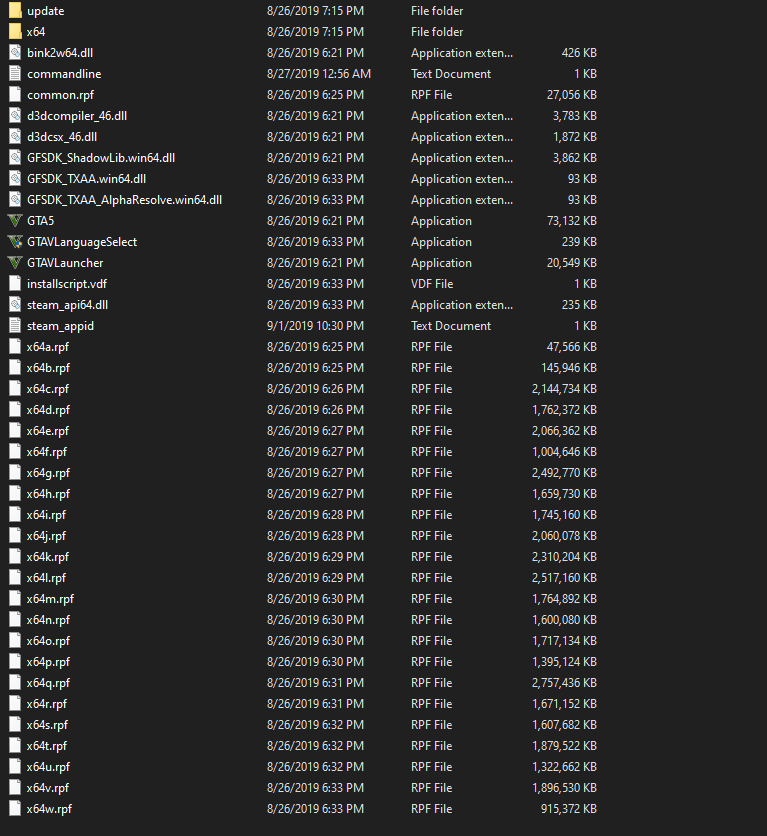Click the x64f.rpf file icon

tap(15, 452)
